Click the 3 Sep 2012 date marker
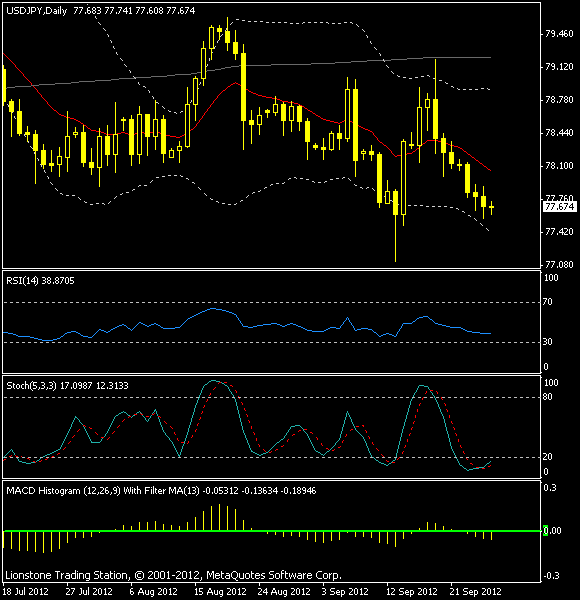 346,592
